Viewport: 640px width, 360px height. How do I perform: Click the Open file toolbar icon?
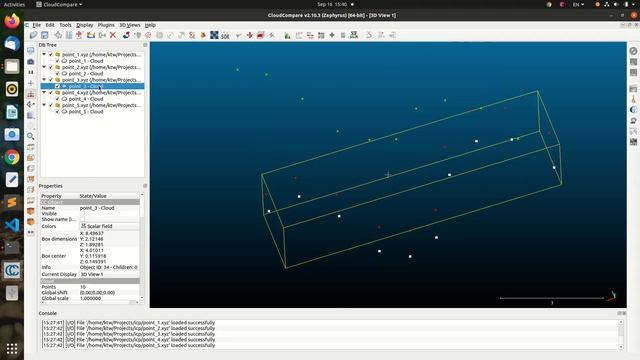tap(33, 36)
